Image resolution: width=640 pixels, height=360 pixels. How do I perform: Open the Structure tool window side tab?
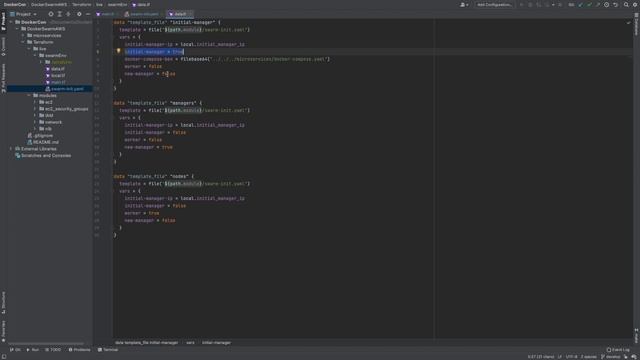click(x=3, y=302)
